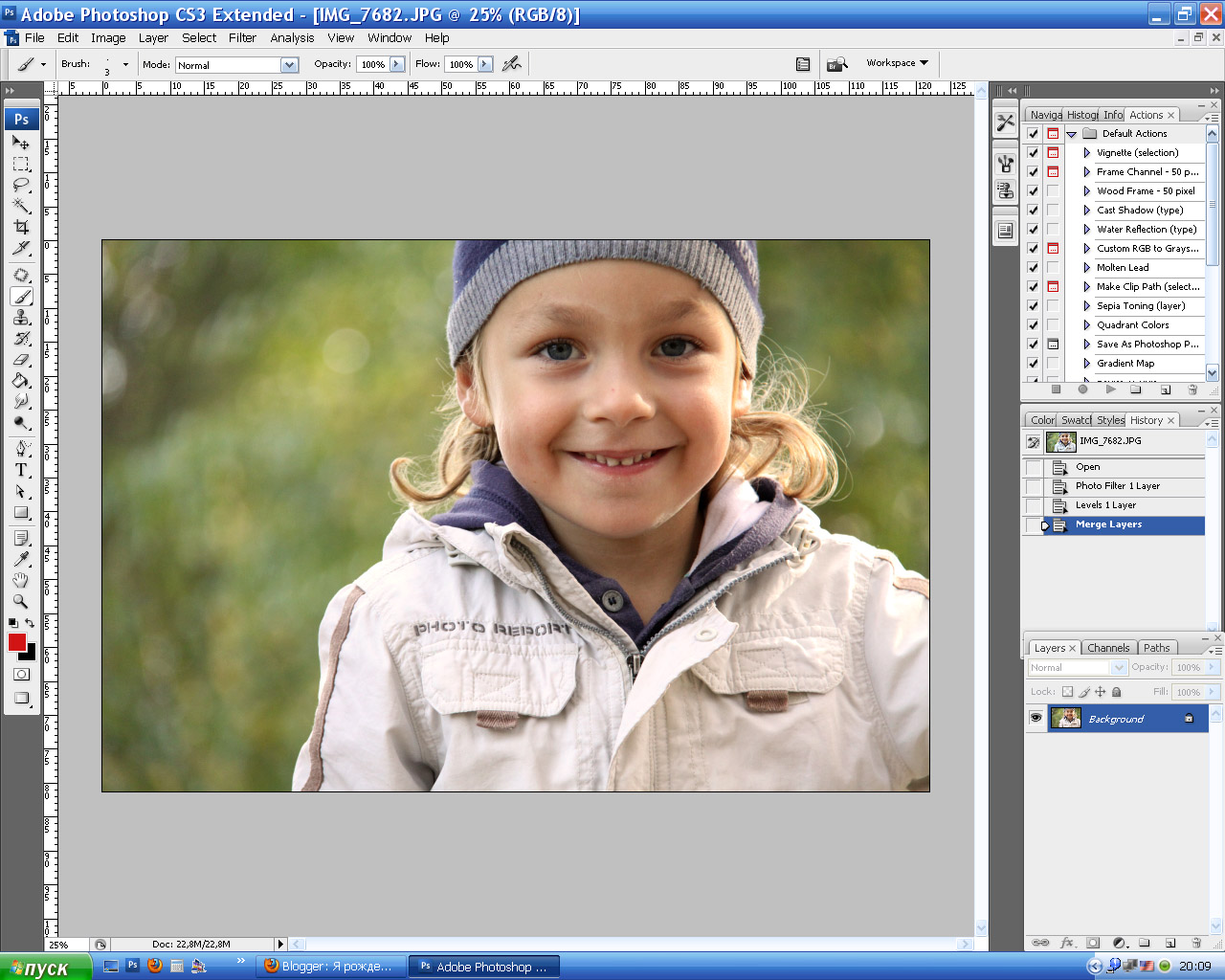Select the Photo Filter 1 Layer history state
The height and width of the screenshot is (980, 1225).
(1117, 486)
